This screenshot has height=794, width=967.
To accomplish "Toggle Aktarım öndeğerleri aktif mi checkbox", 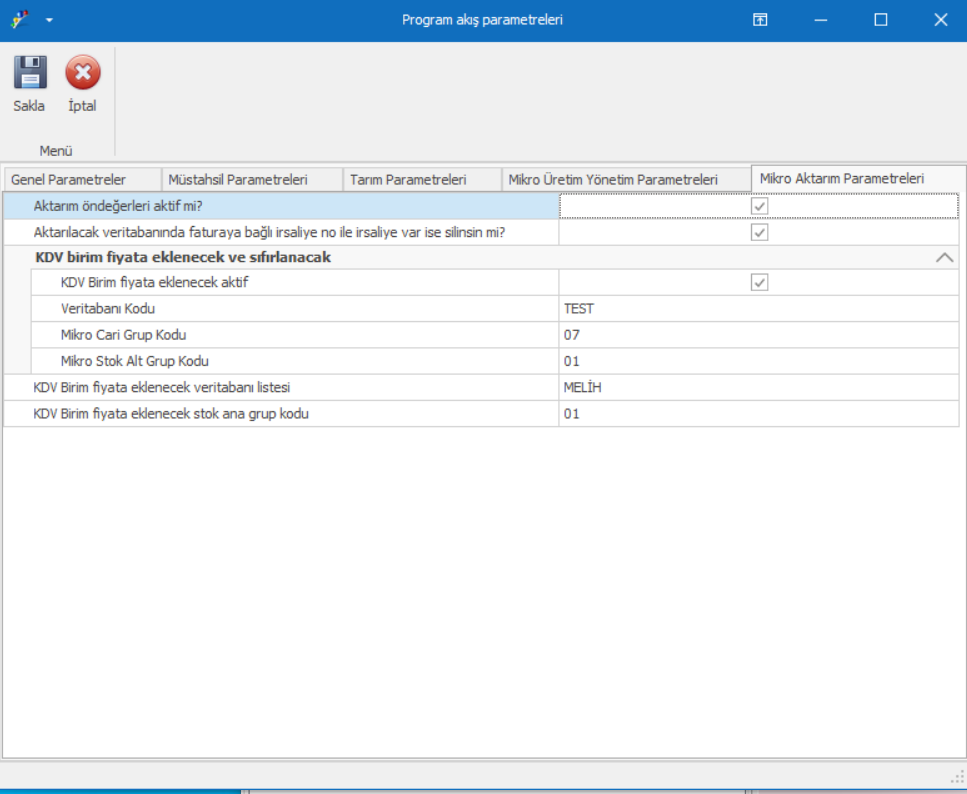I will 759,206.
